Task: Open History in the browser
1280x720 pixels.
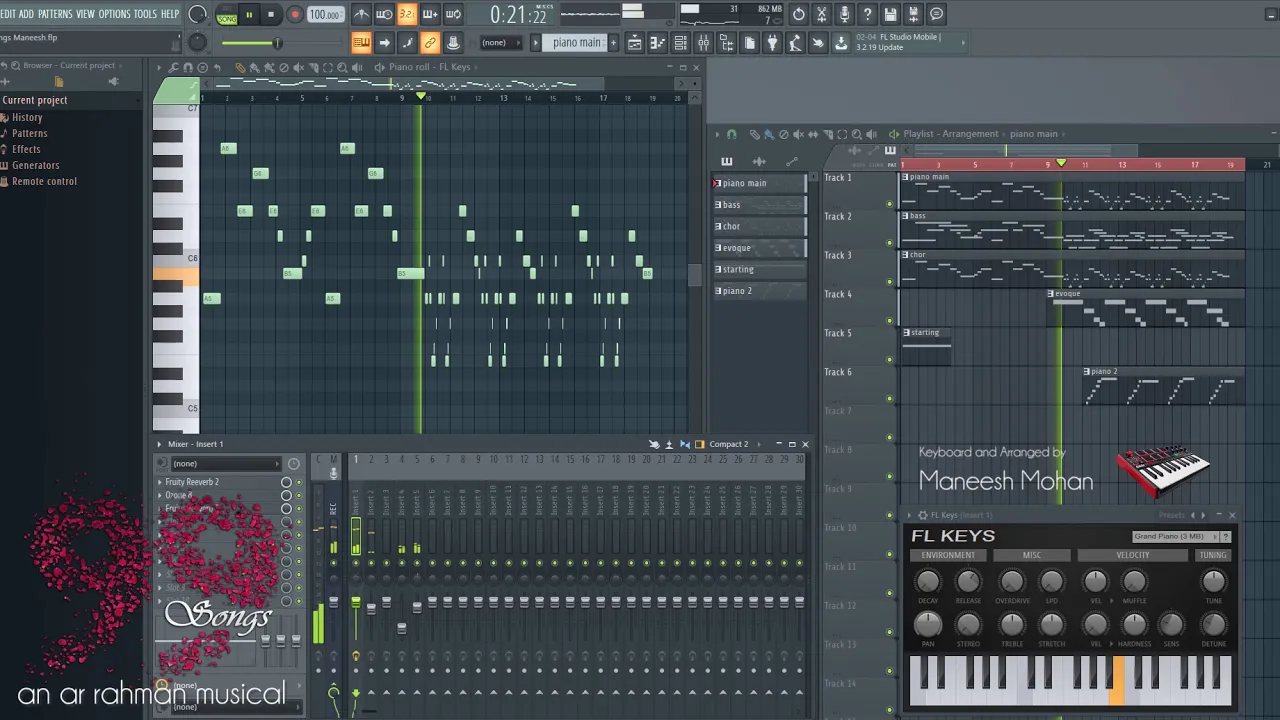Action: pyautogui.click(x=27, y=117)
